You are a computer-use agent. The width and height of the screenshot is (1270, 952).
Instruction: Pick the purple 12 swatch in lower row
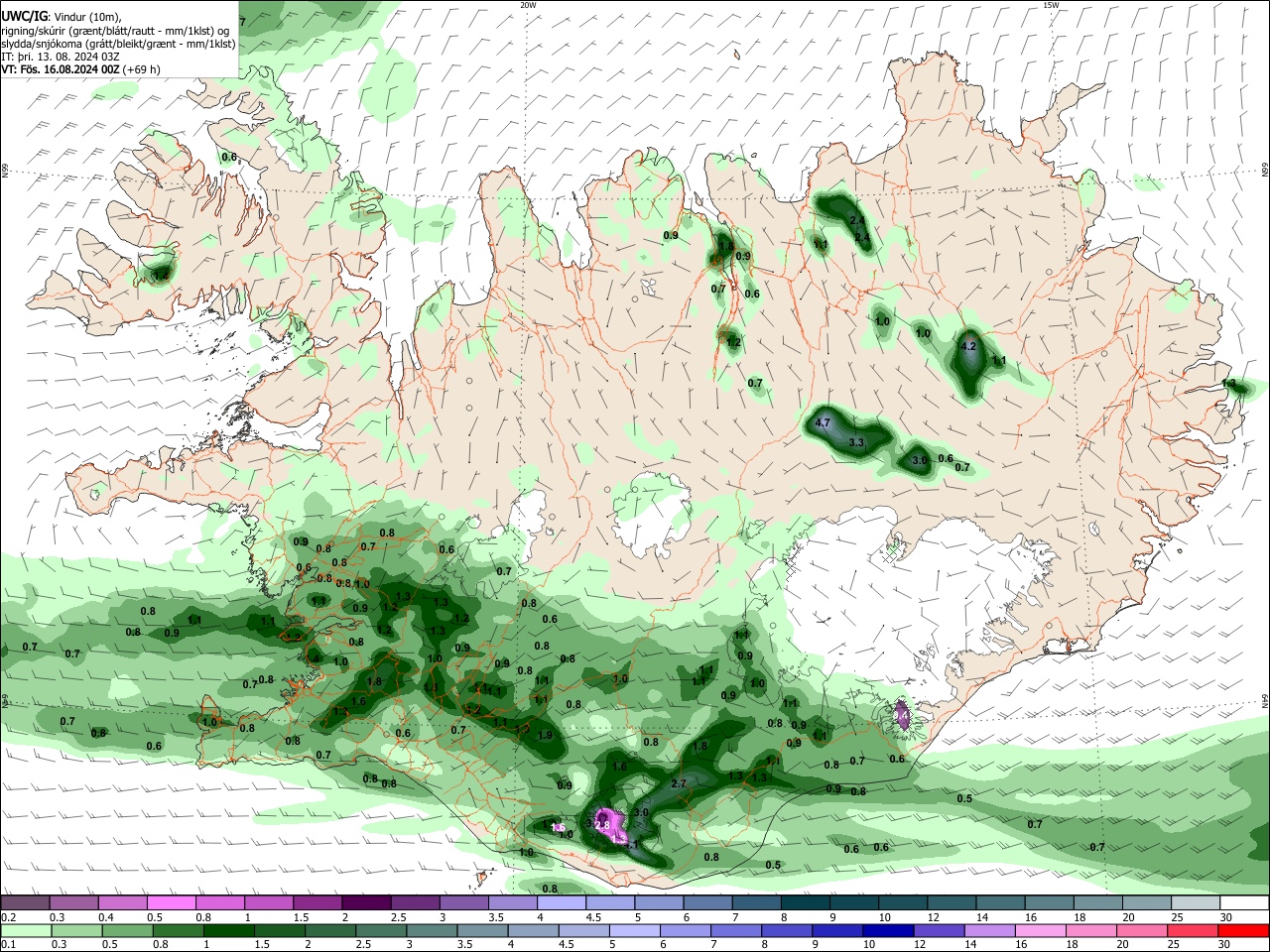point(938,930)
